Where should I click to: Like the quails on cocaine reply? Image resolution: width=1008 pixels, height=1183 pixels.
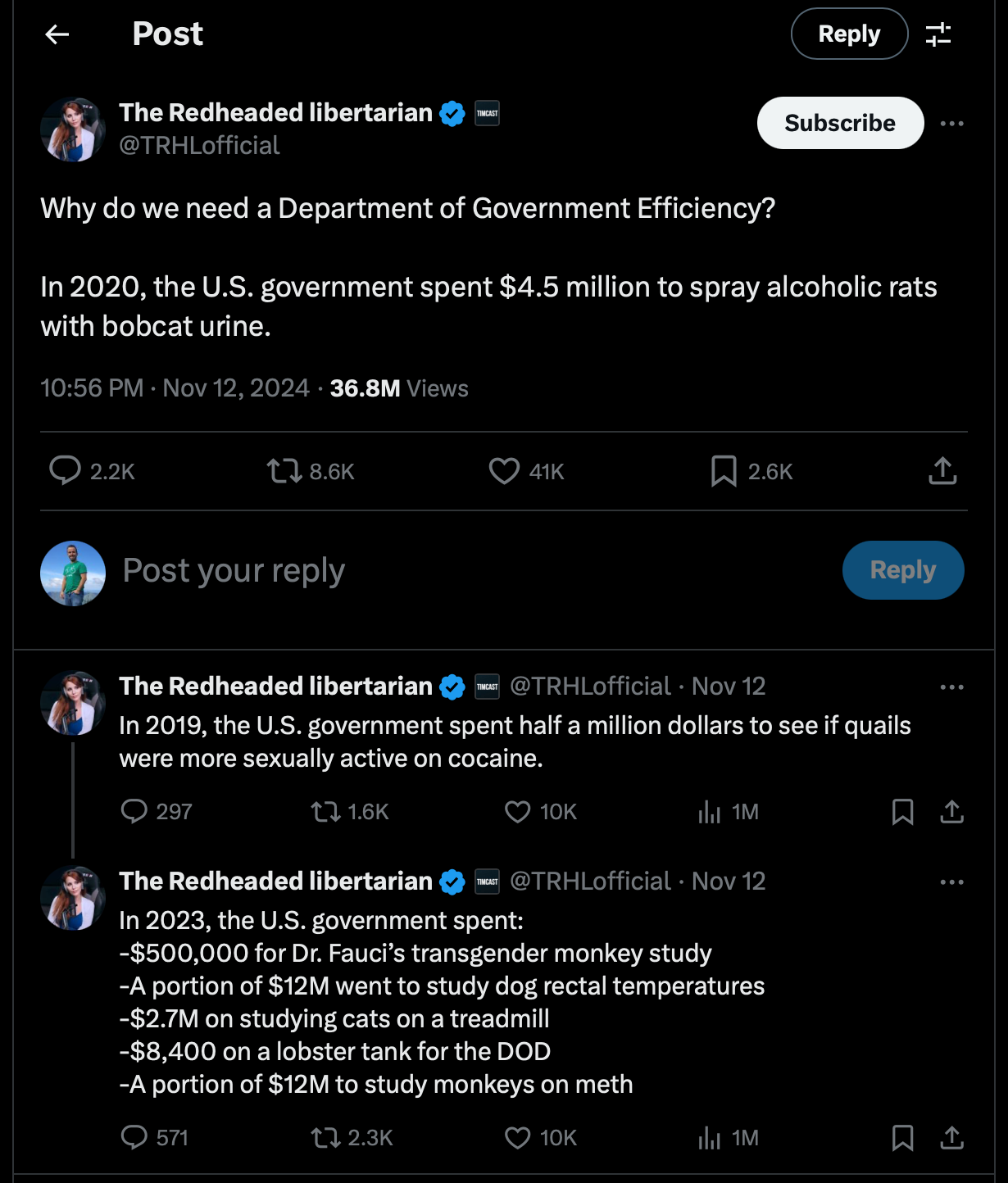517,812
